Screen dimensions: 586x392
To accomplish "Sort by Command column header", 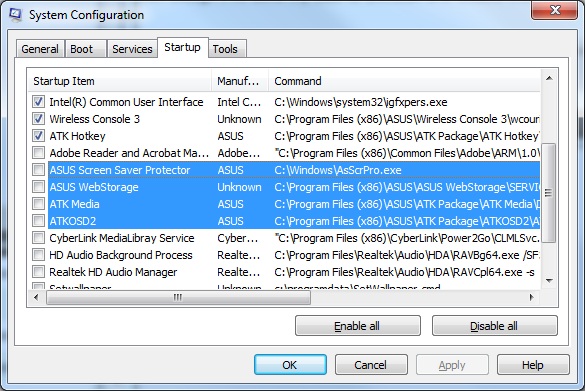I will pyautogui.click(x=404, y=81).
